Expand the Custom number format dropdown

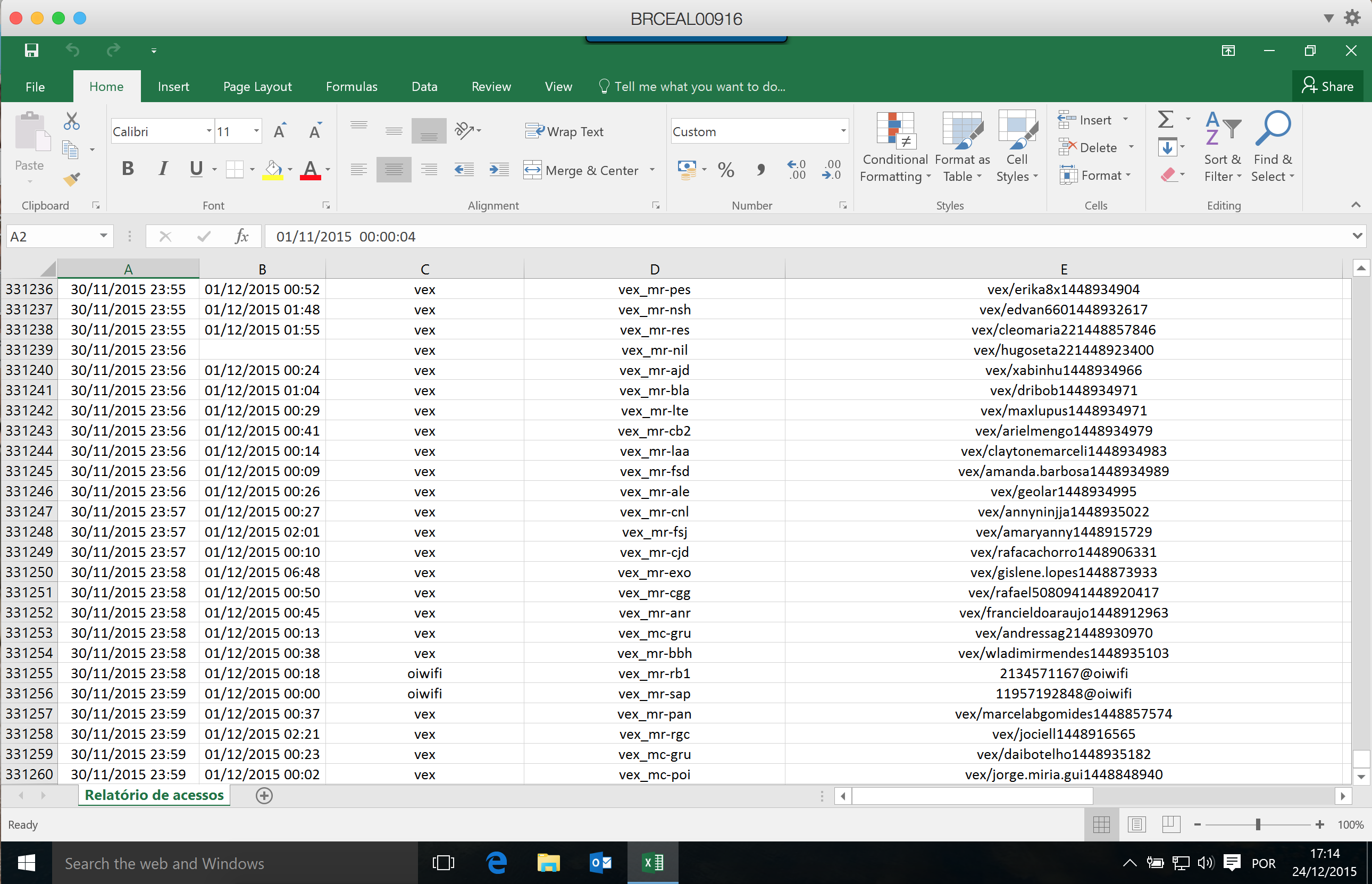[843, 131]
